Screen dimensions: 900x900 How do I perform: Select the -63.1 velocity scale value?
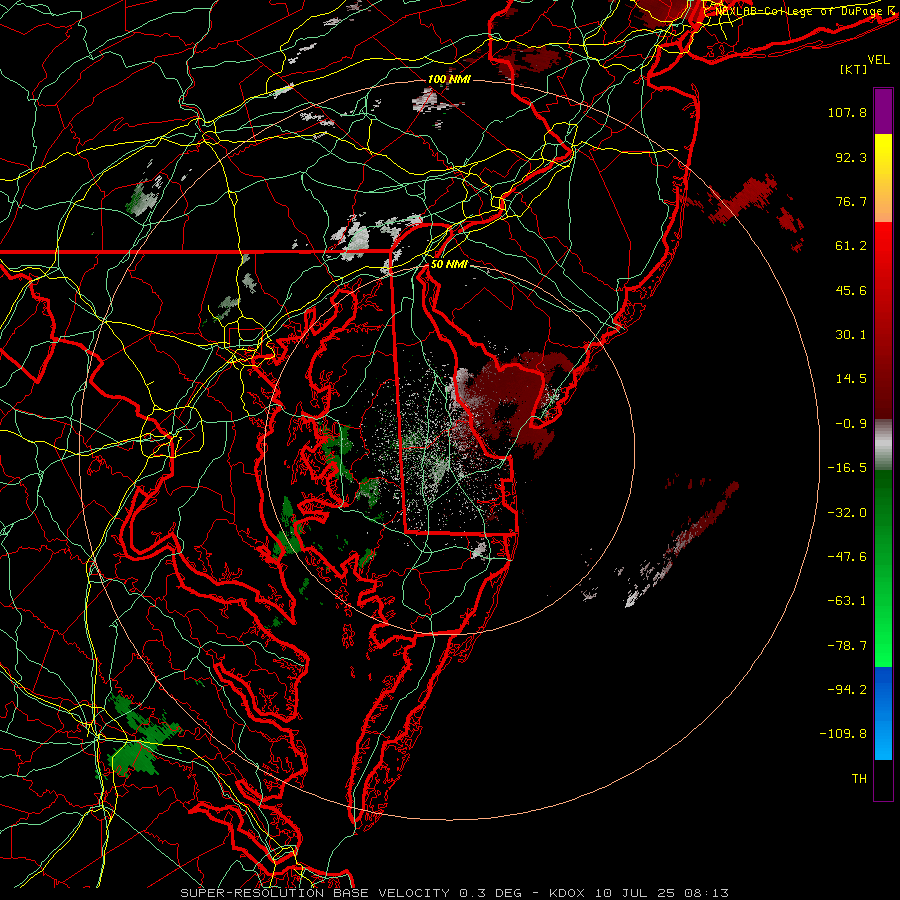point(847,601)
